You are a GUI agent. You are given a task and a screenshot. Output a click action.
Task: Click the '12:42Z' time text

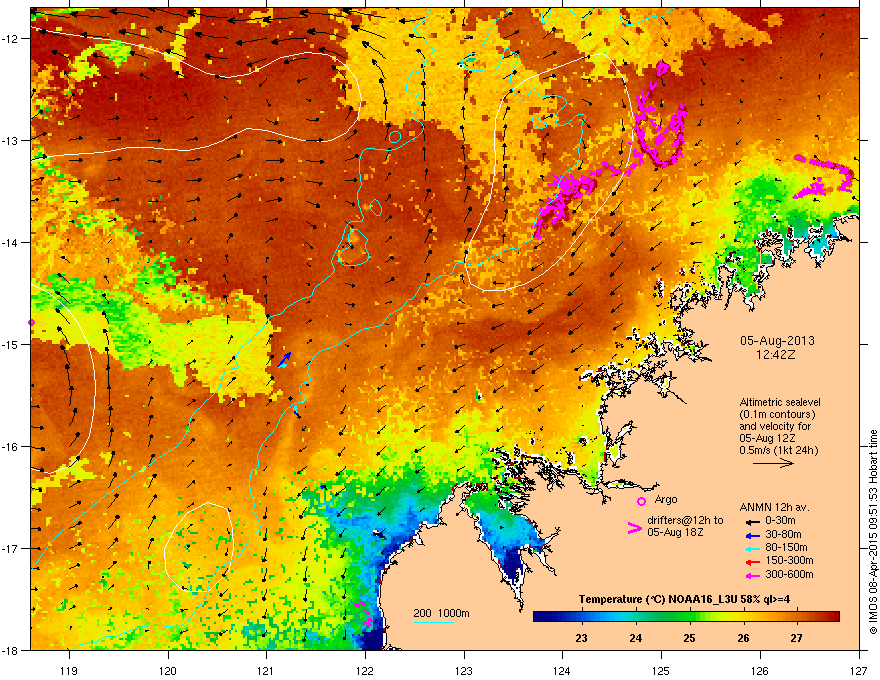click(776, 355)
